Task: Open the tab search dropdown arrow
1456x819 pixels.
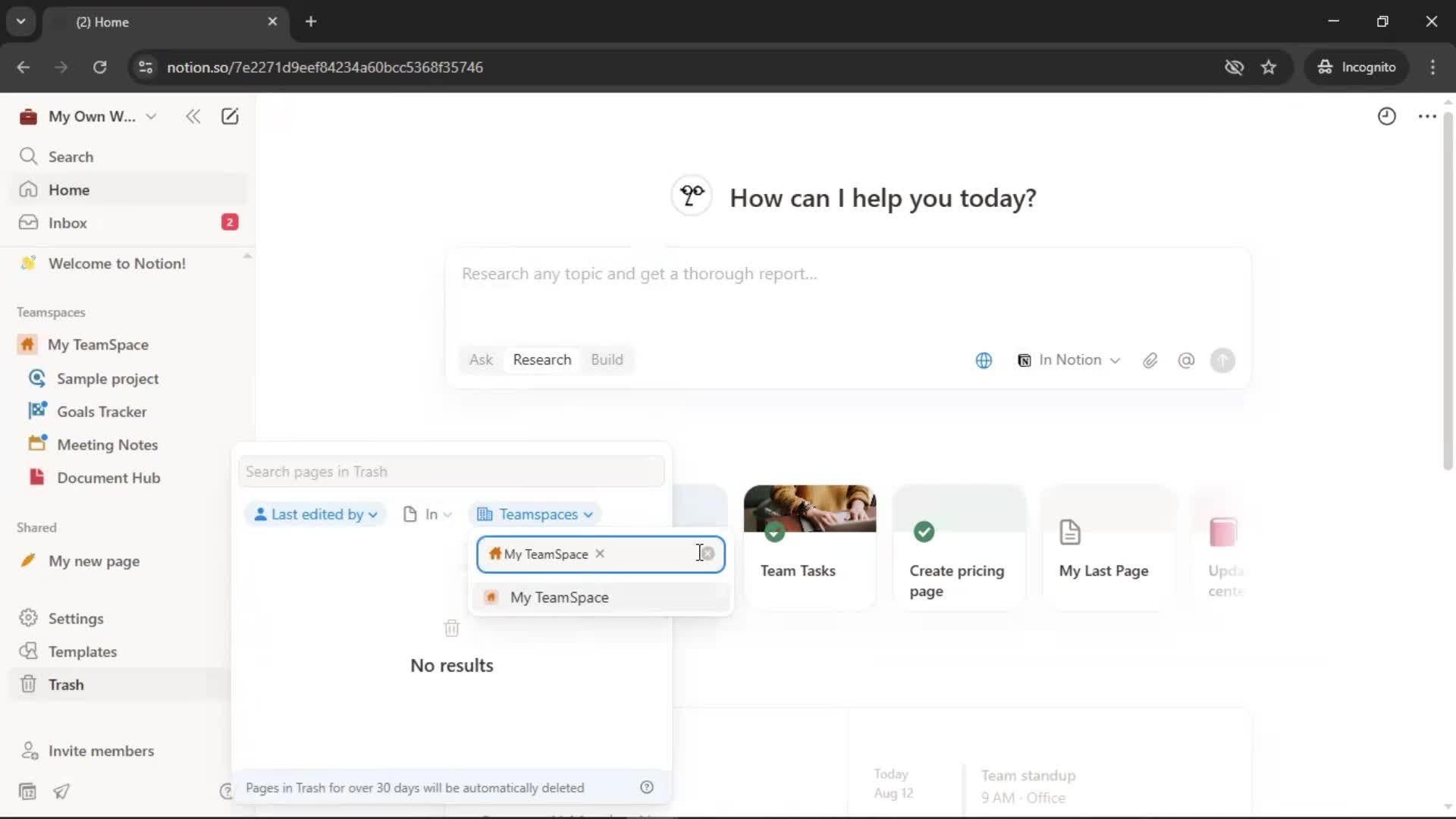Action: pos(20,21)
